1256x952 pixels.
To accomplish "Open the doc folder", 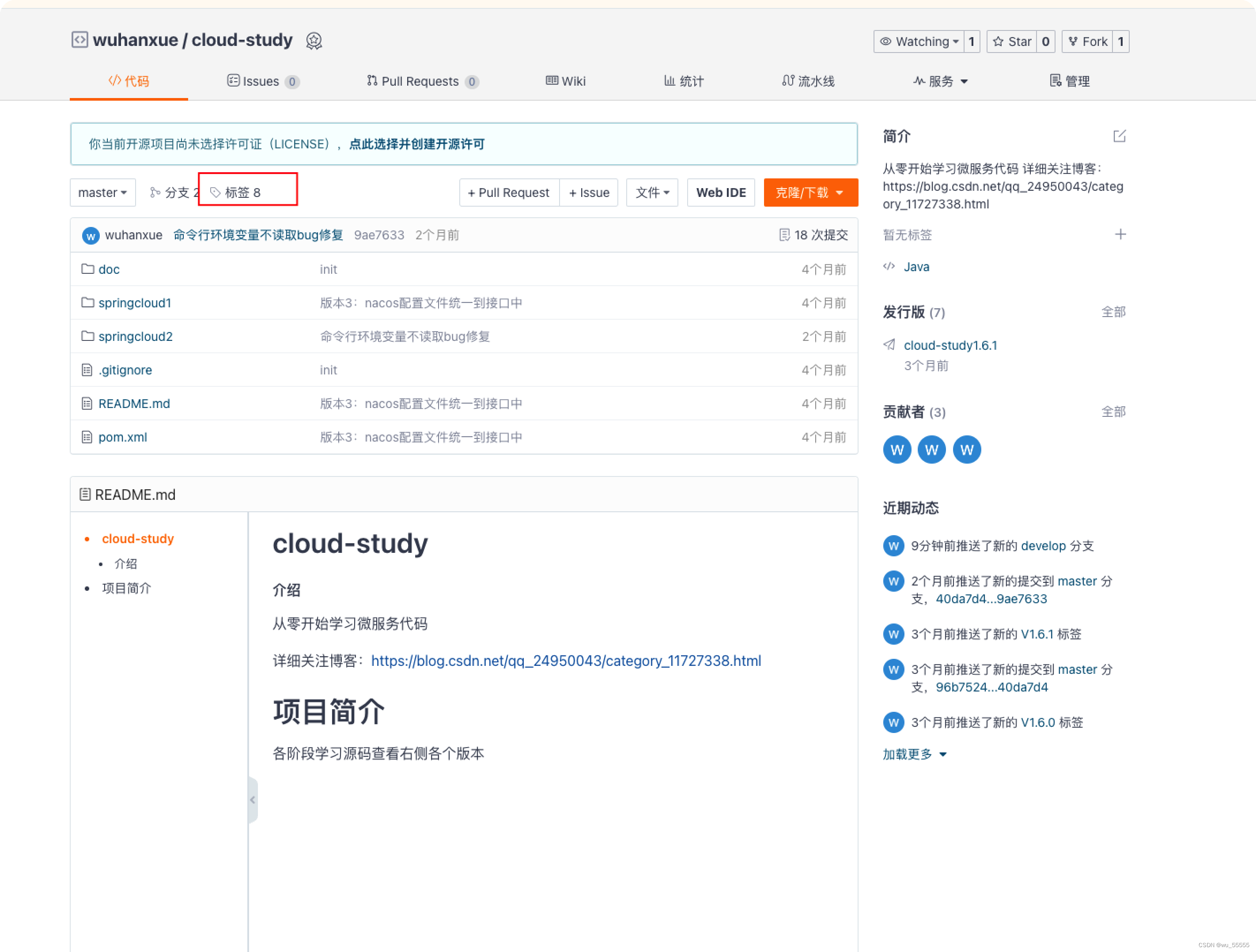I will (109, 270).
